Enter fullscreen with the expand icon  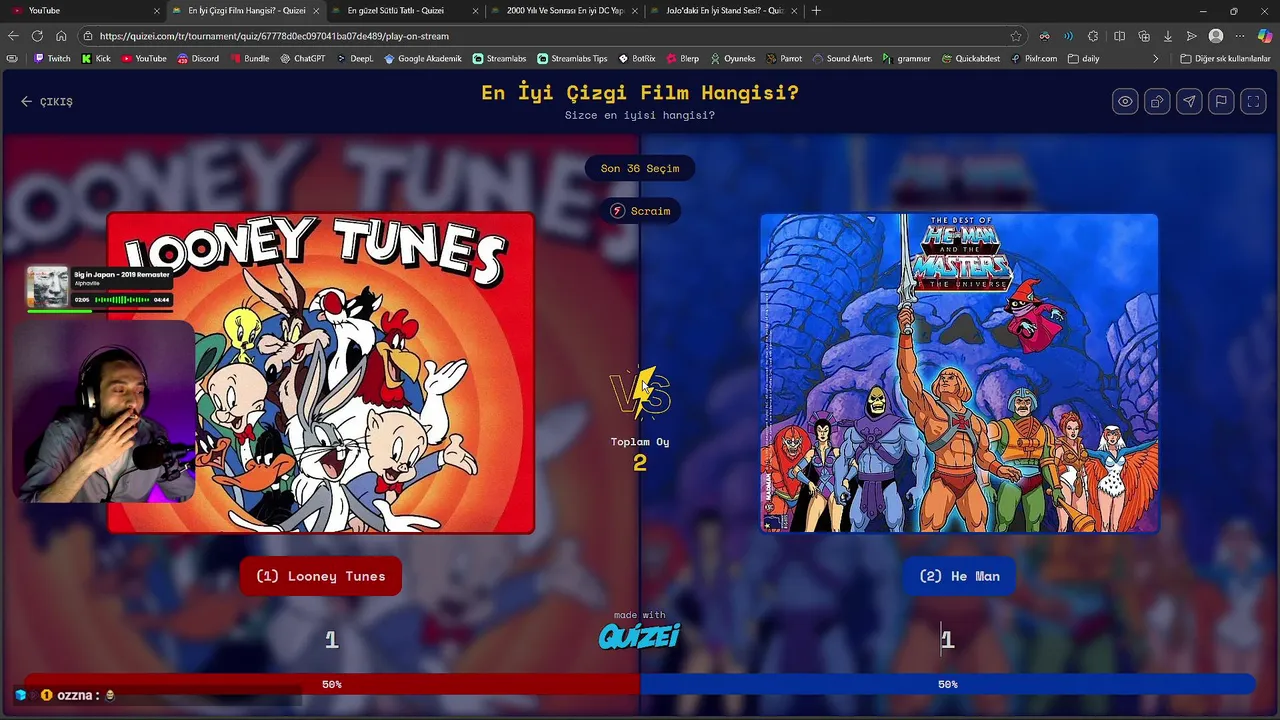click(1253, 101)
